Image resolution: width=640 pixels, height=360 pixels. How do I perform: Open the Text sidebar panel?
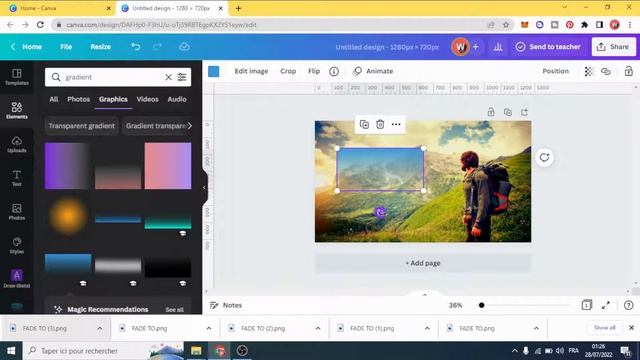tap(17, 178)
